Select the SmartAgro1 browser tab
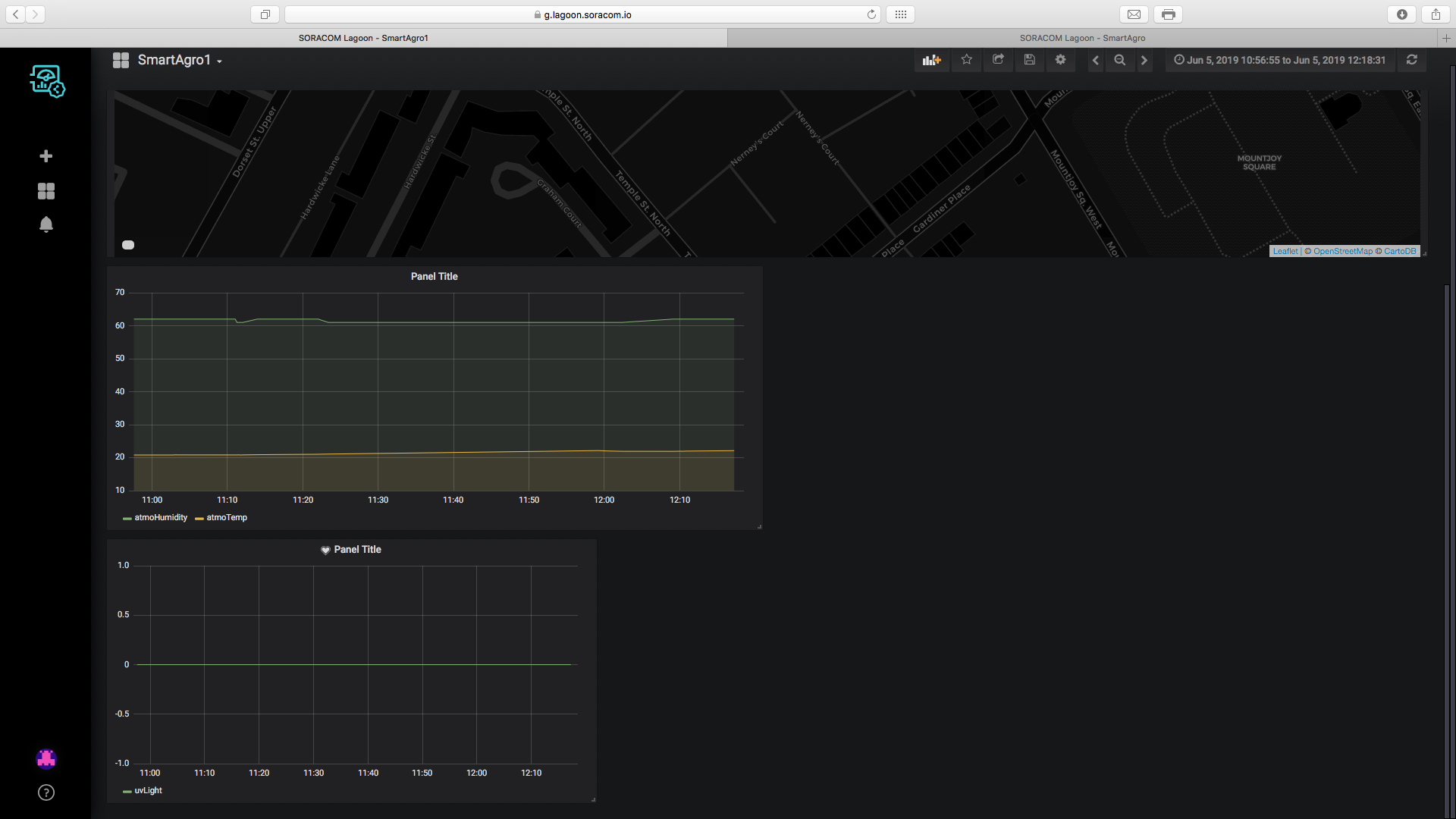1456x819 pixels. click(363, 38)
